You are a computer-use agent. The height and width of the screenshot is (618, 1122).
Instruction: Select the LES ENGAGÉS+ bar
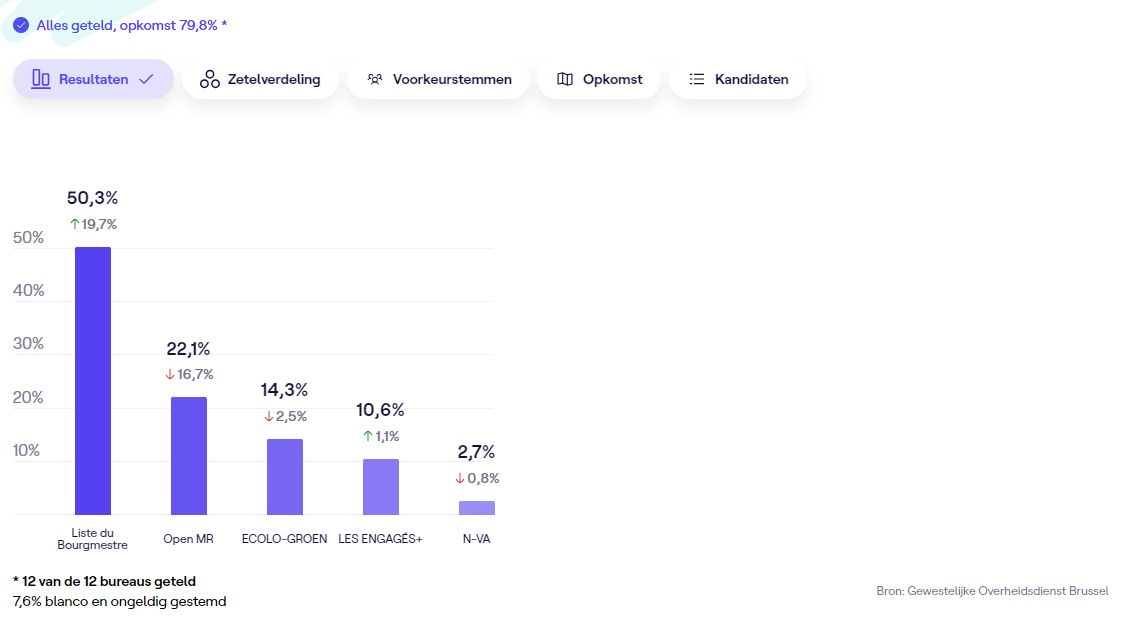(x=381, y=486)
